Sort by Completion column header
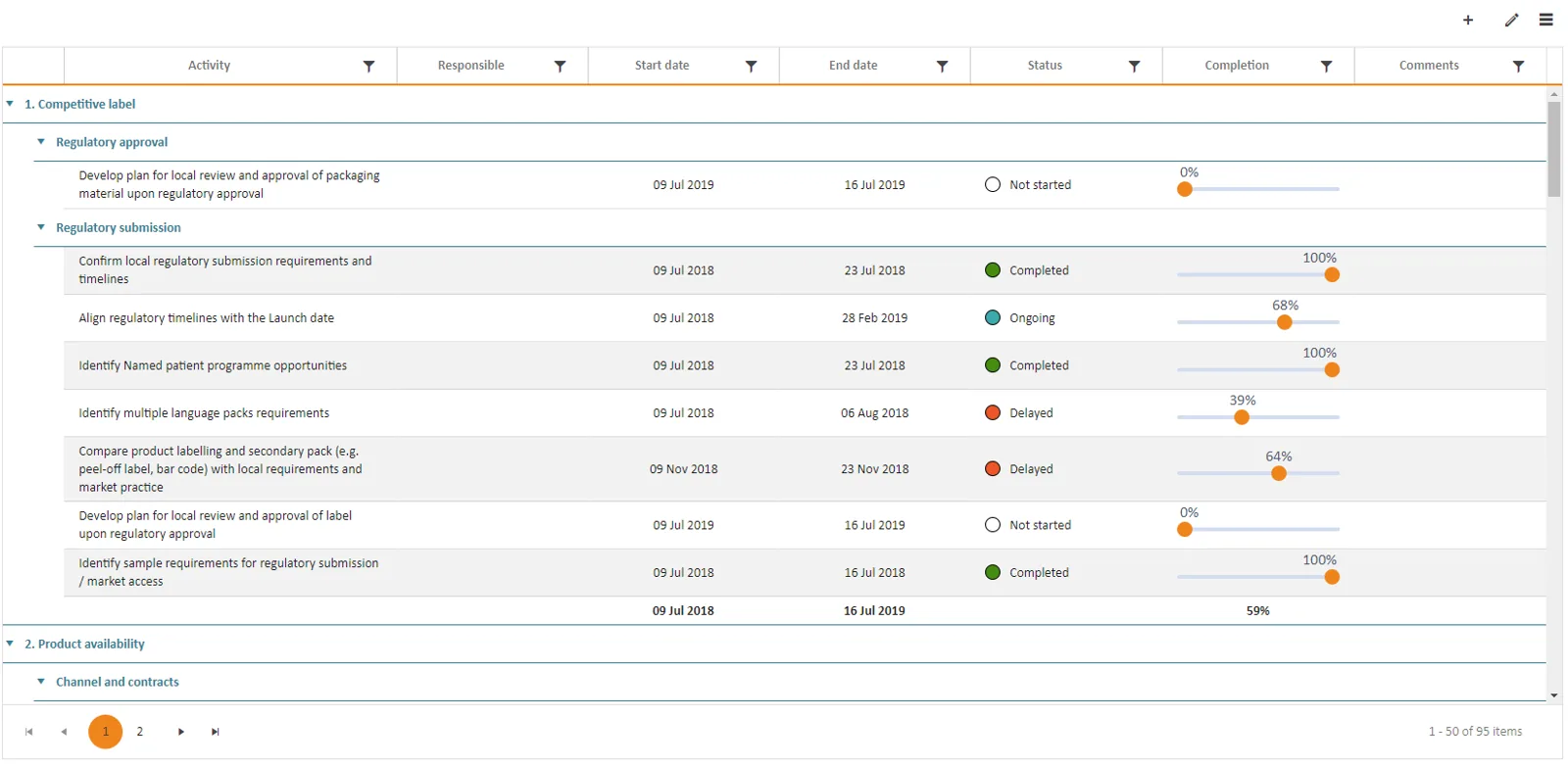The width and height of the screenshot is (1568, 766). point(1237,66)
